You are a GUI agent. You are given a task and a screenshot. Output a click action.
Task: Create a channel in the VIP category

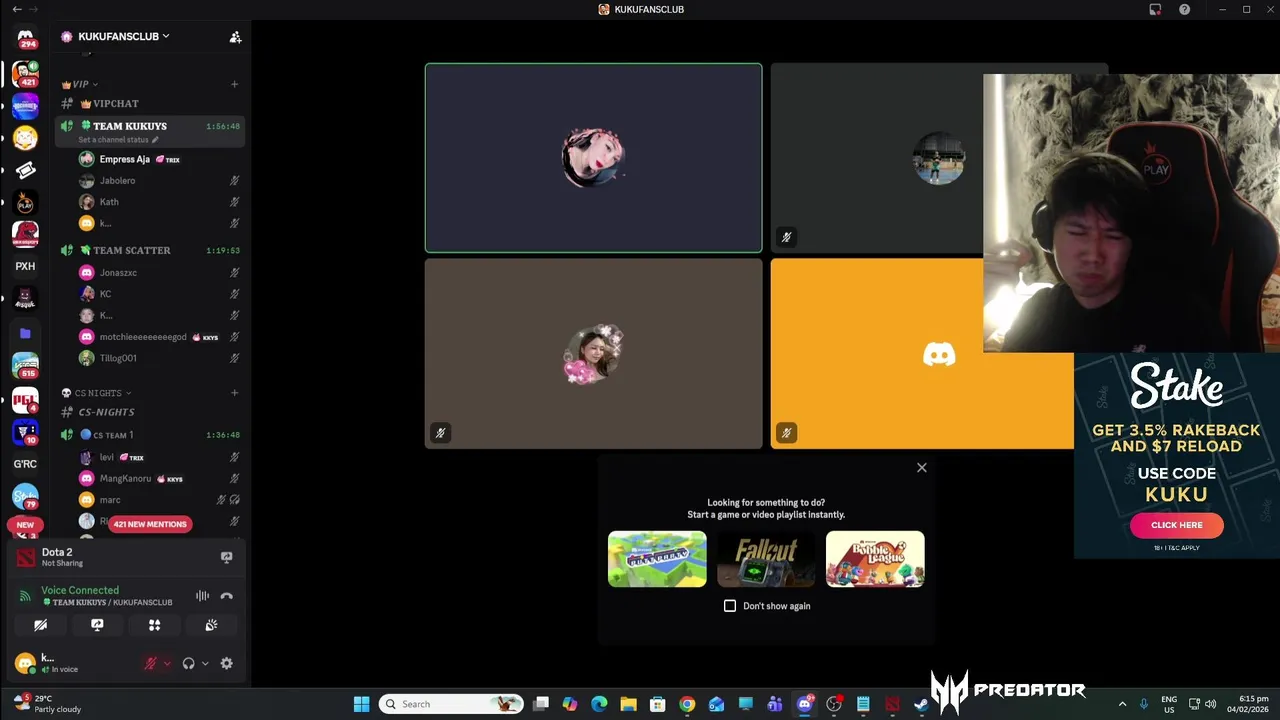point(234,84)
